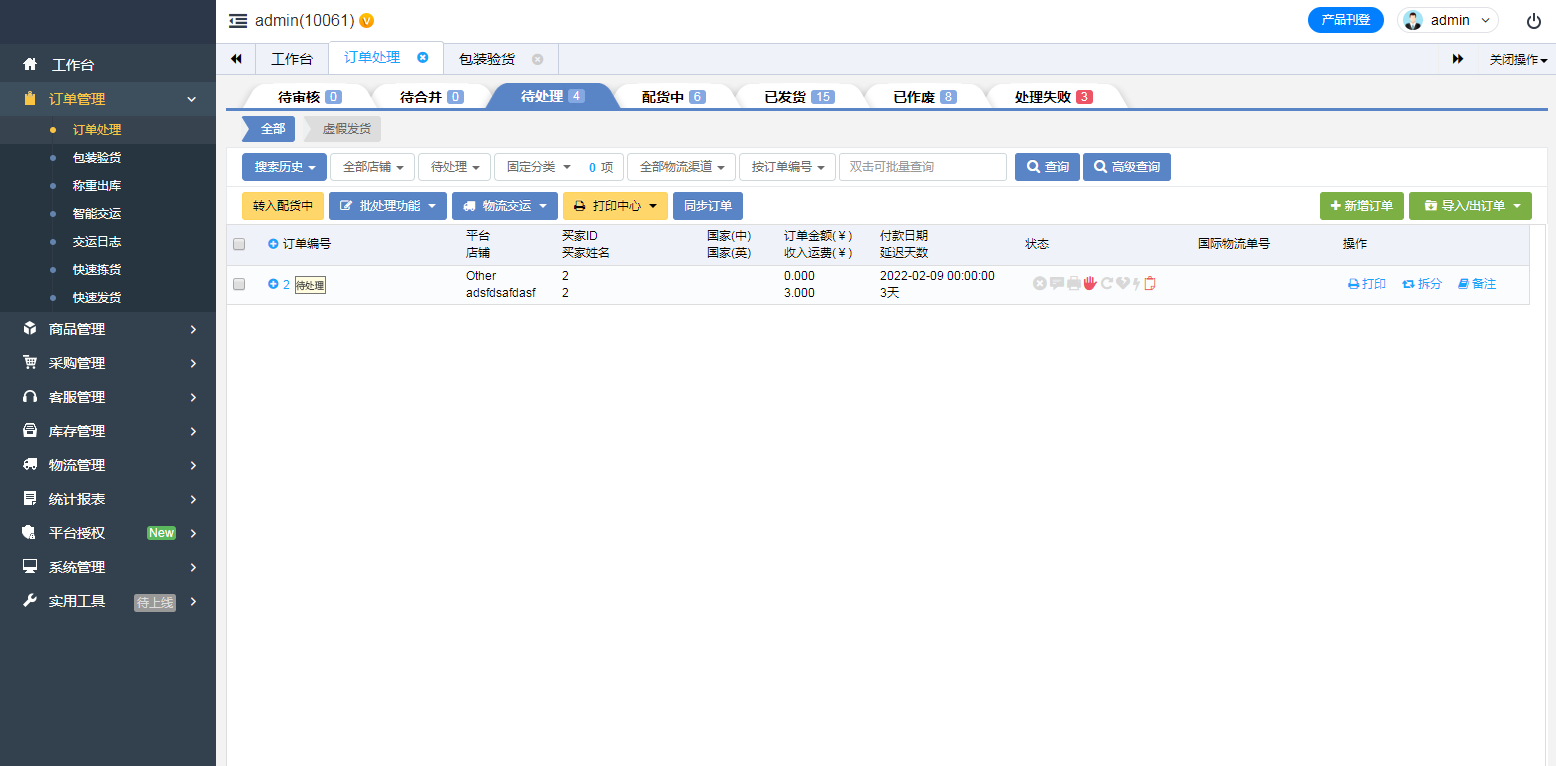
Task: Click the gray printer icon in status column
Action: [x=1073, y=284]
